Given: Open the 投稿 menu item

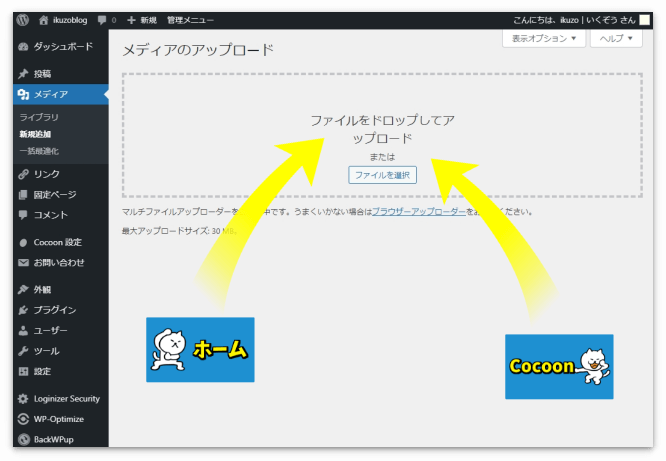Looking at the screenshot, I should point(42,74).
